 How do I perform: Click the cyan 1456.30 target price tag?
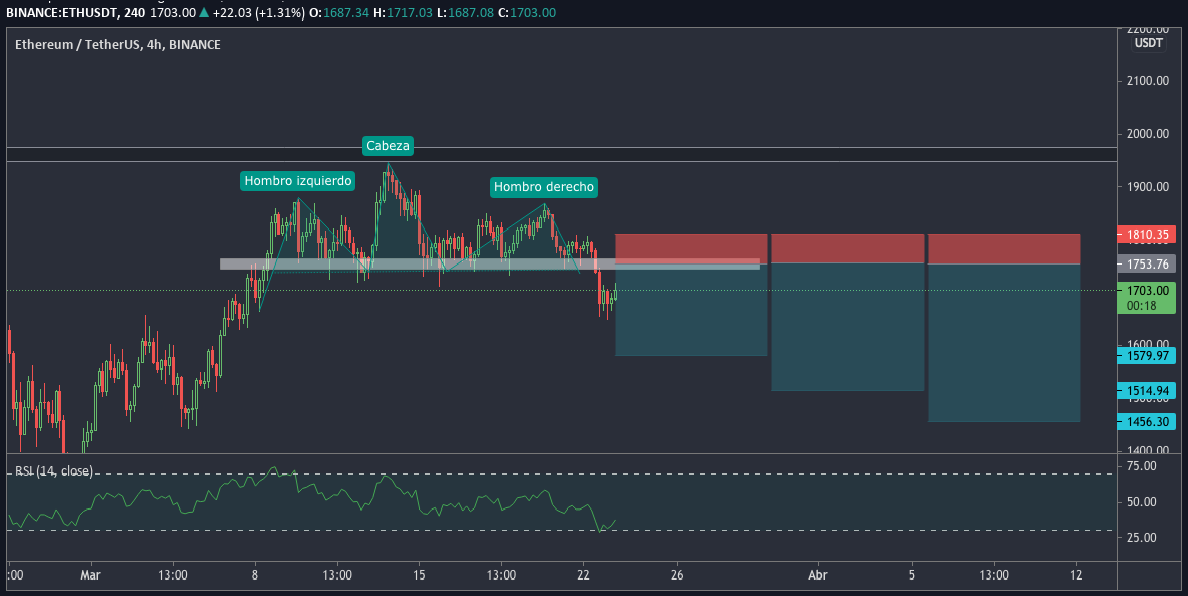pyautogui.click(x=1147, y=422)
